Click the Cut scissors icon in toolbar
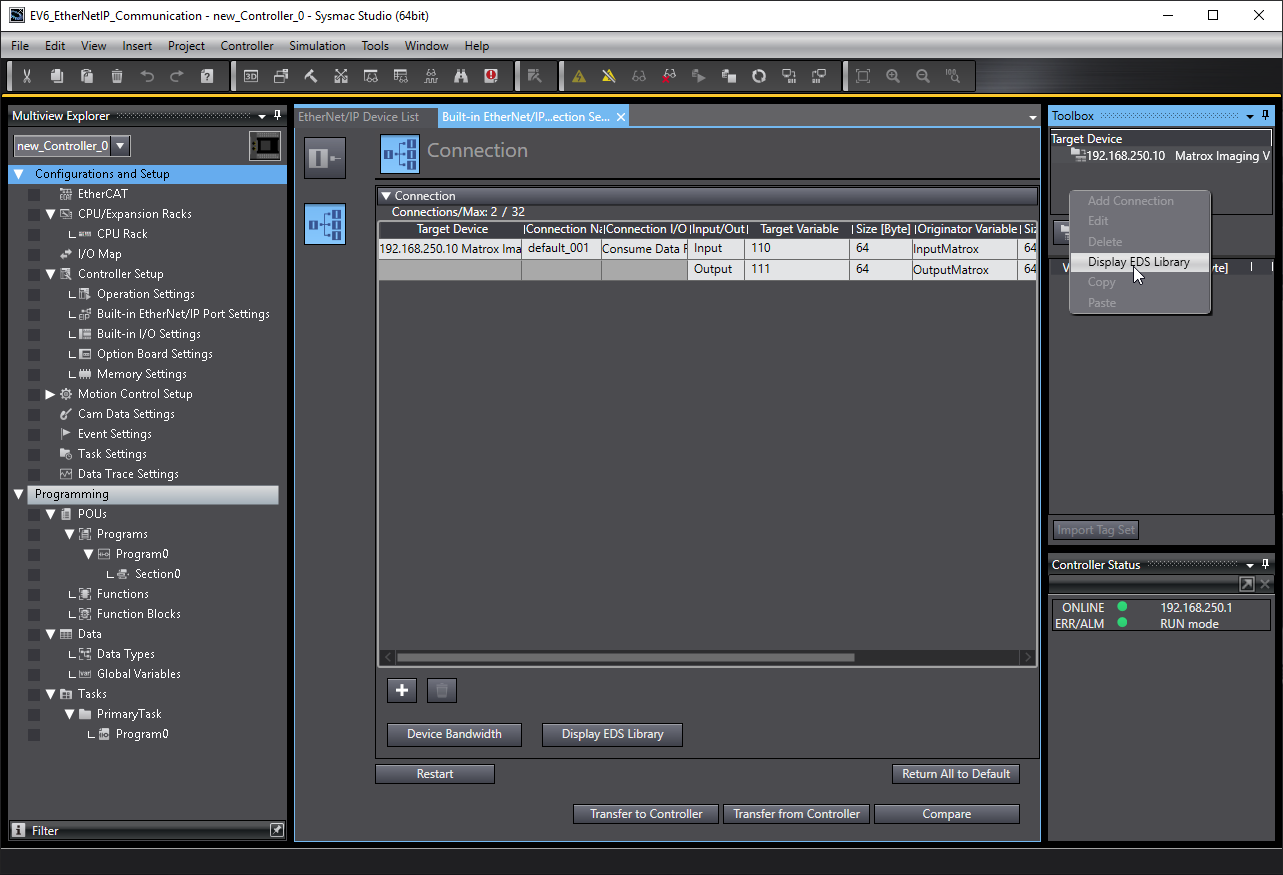The width and height of the screenshot is (1283, 875). tap(27, 76)
